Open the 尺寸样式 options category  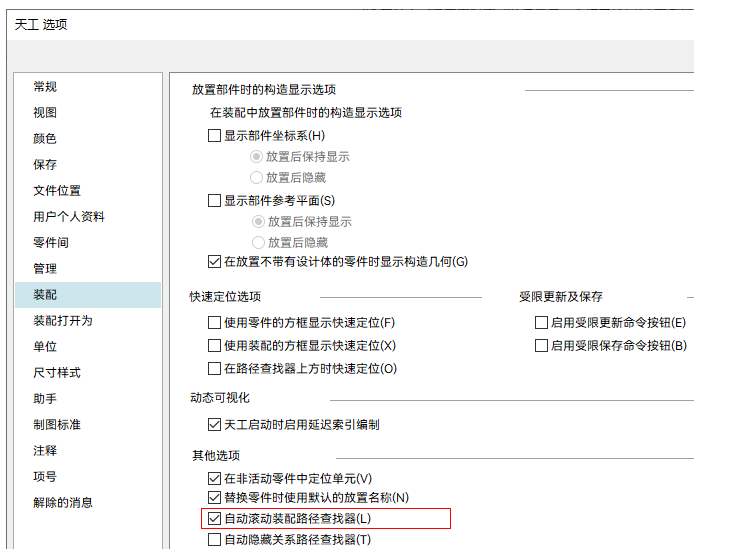(x=57, y=373)
